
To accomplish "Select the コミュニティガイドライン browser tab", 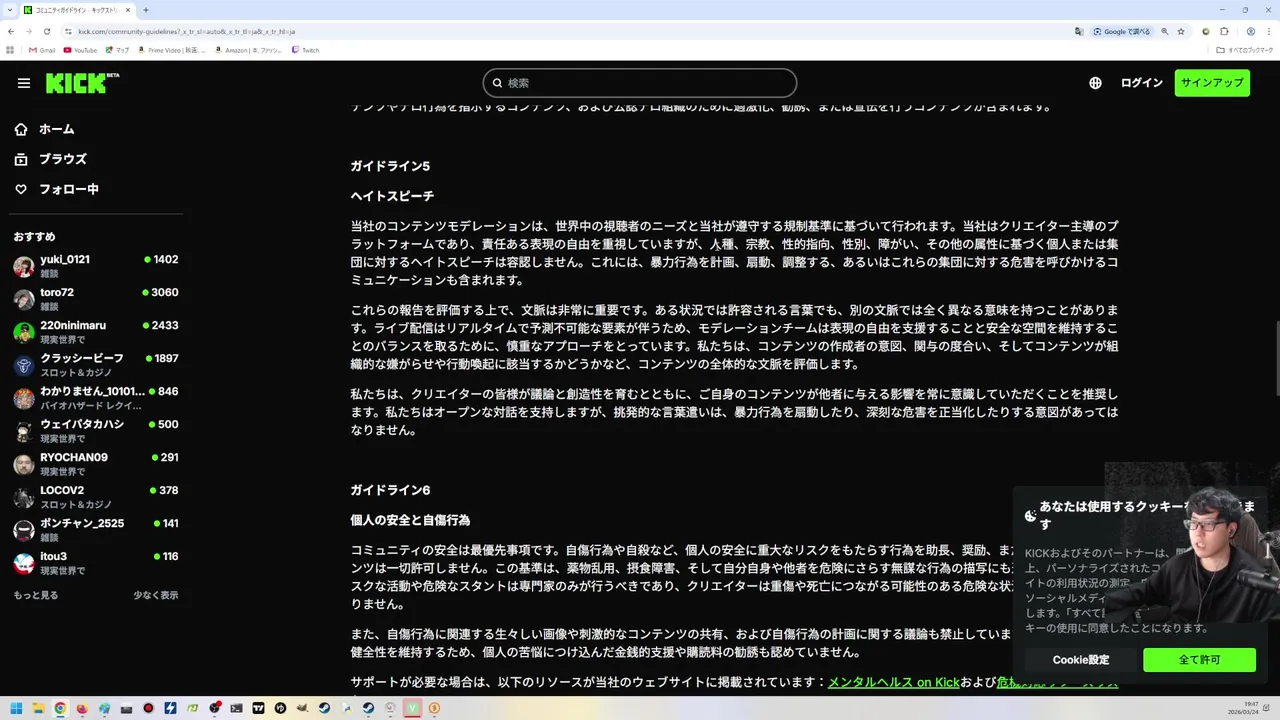I will coord(77,10).
